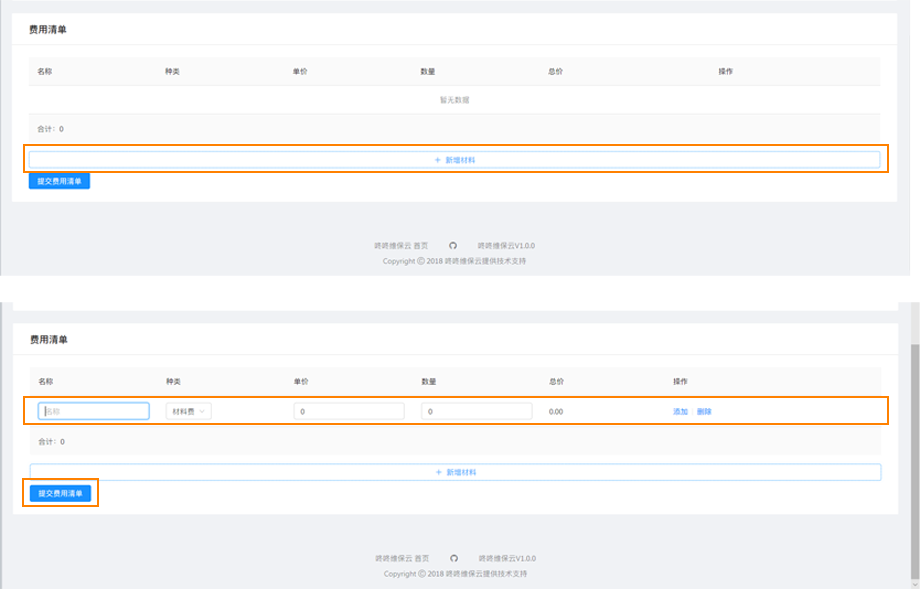This screenshot has height=589, width=920.
Task: Click the 暂无数据 empty table placeholder
Action: click(454, 100)
